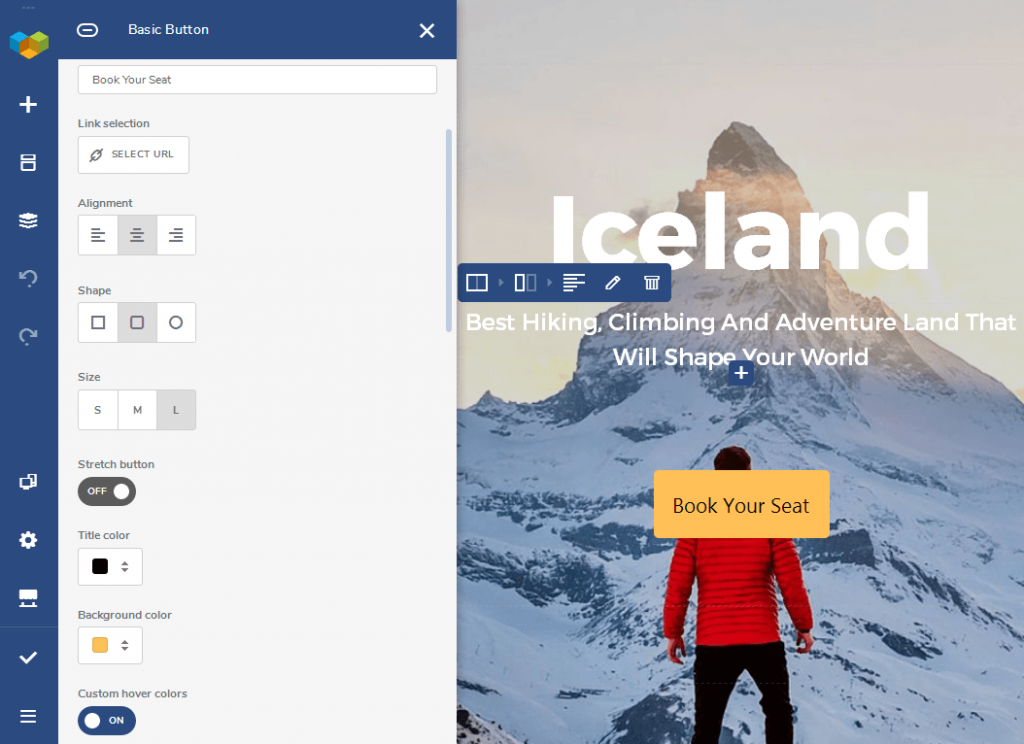Click the pencil edit icon in element toolbar
The image size is (1024, 744).
(x=613, y=283)
